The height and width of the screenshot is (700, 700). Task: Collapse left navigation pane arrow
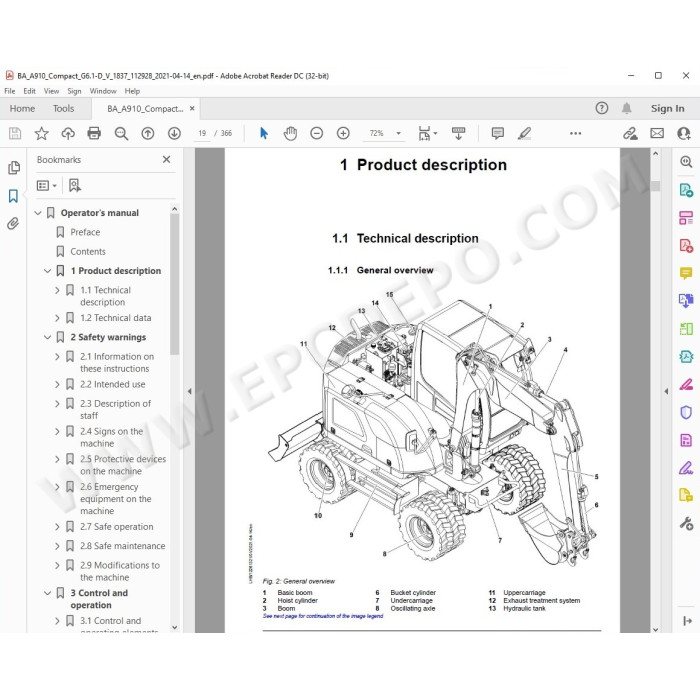click(x=189, y=391)
